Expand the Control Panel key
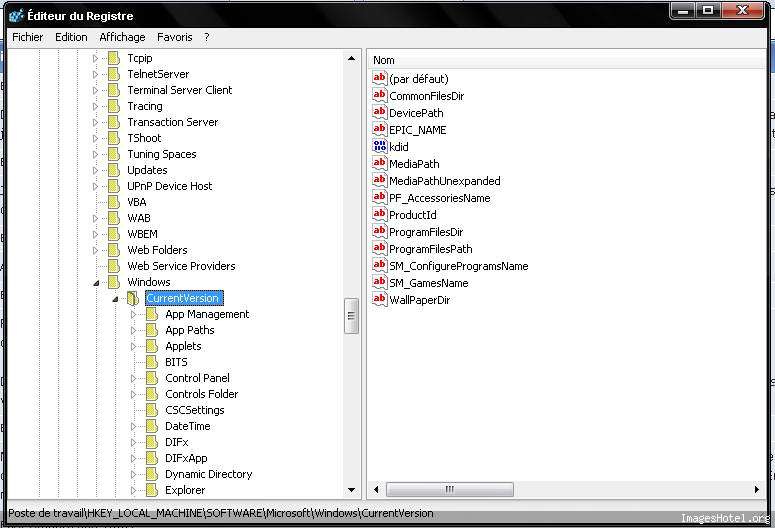Screen dimensions: 775x528 point(133,379)
